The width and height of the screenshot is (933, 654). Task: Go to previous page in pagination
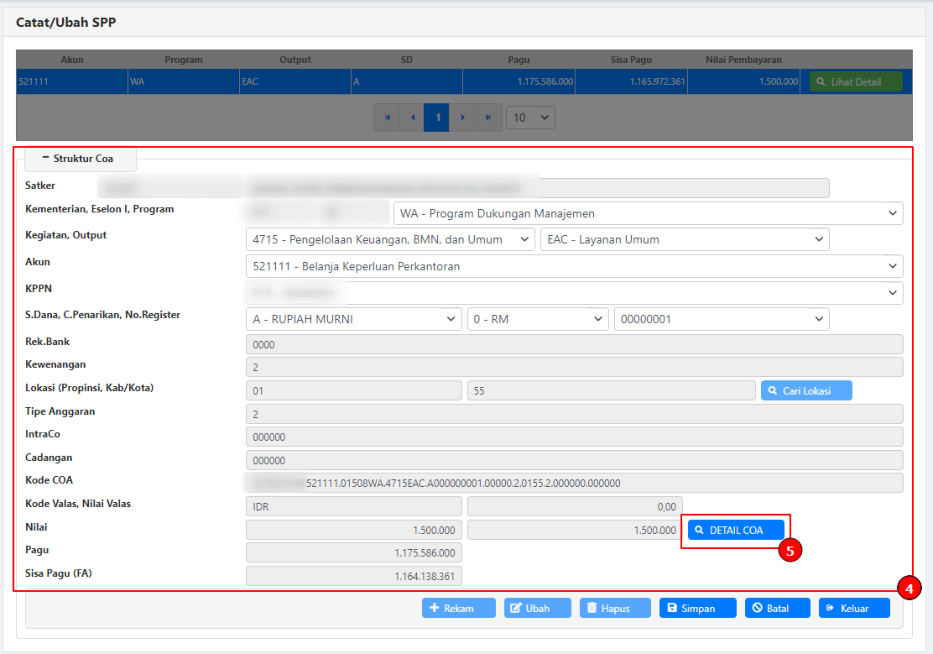411,117
